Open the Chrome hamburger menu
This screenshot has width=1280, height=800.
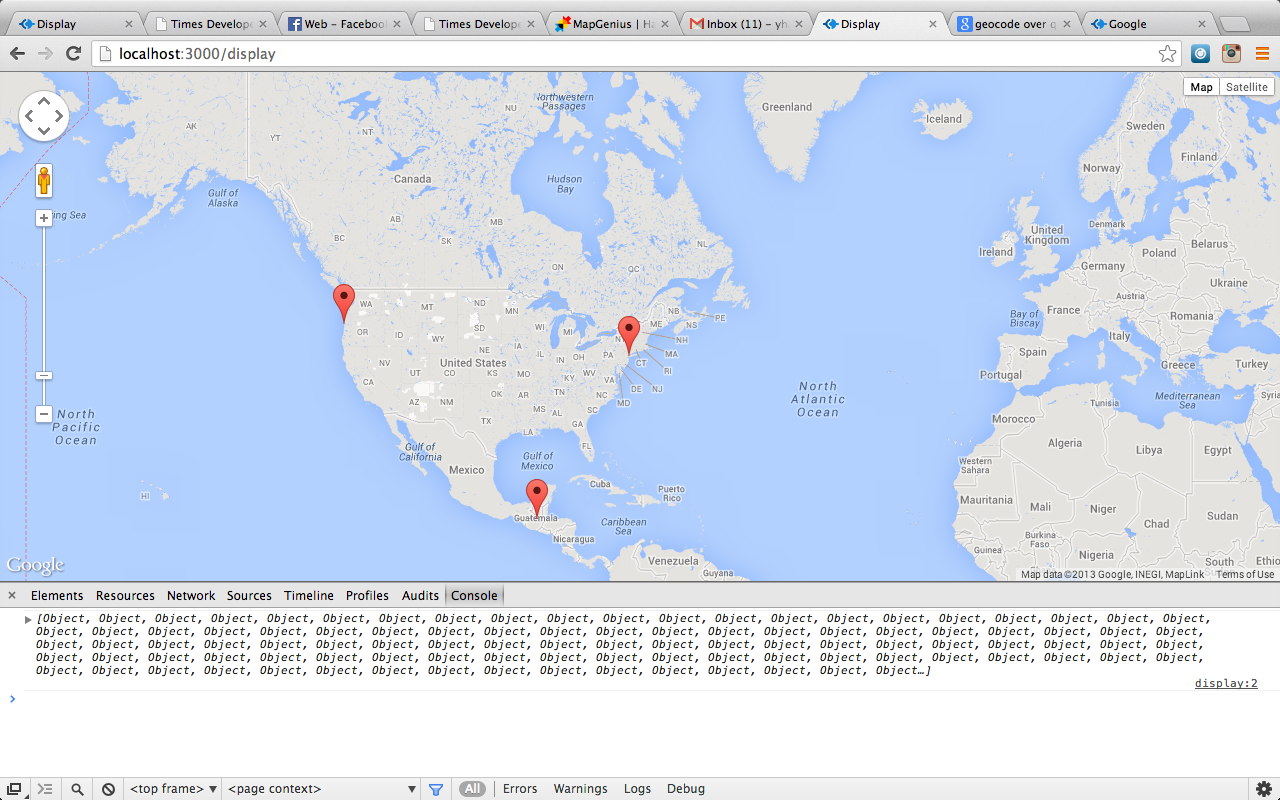(x=1262, y=54)
